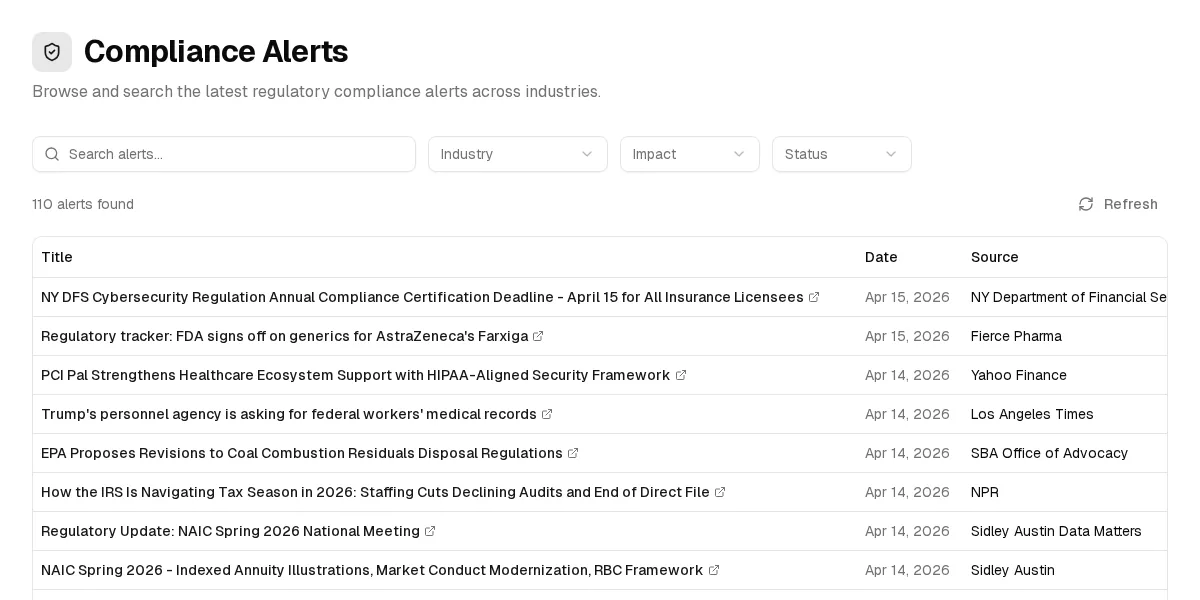Sort by the Date column header

[881, 257]
